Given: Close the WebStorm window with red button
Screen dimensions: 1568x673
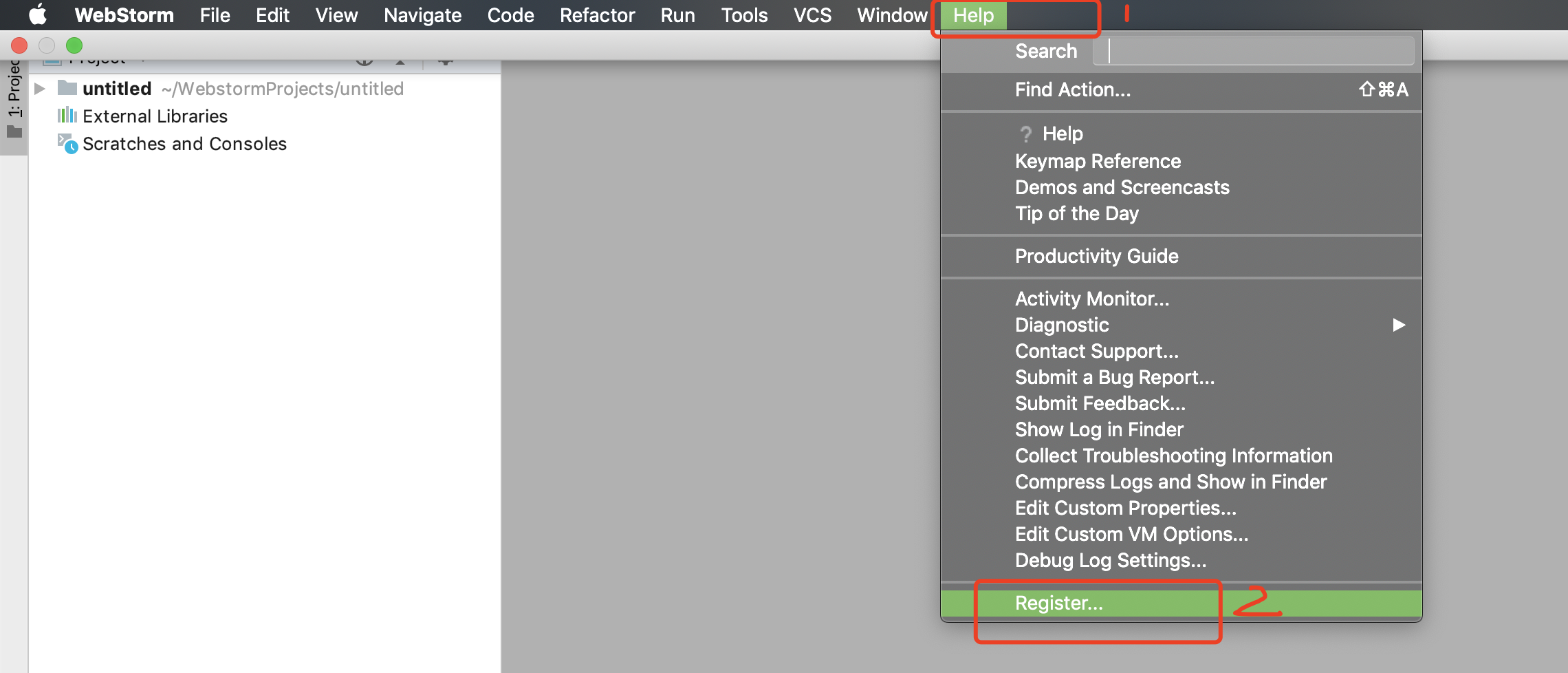Looking at the screenshot, I should (19, 45).
